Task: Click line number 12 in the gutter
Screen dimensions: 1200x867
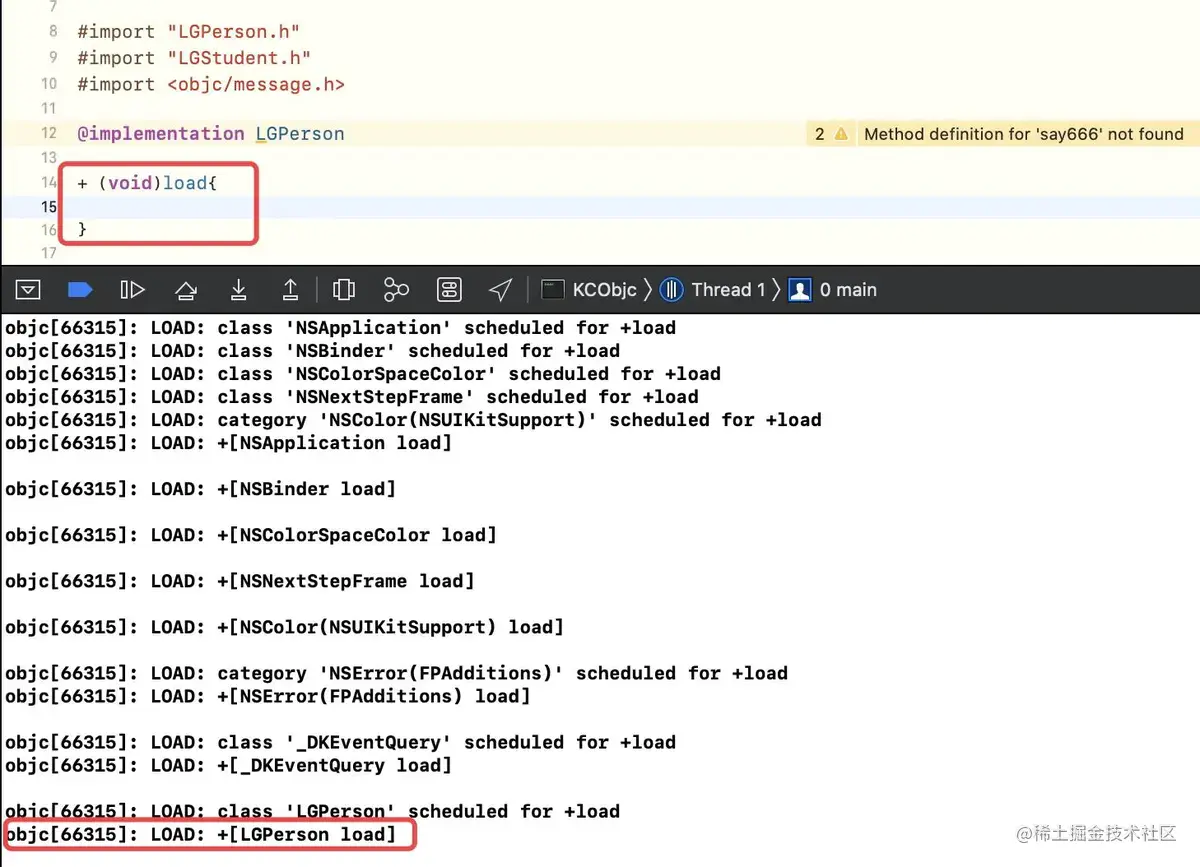Action: (49, 133)
